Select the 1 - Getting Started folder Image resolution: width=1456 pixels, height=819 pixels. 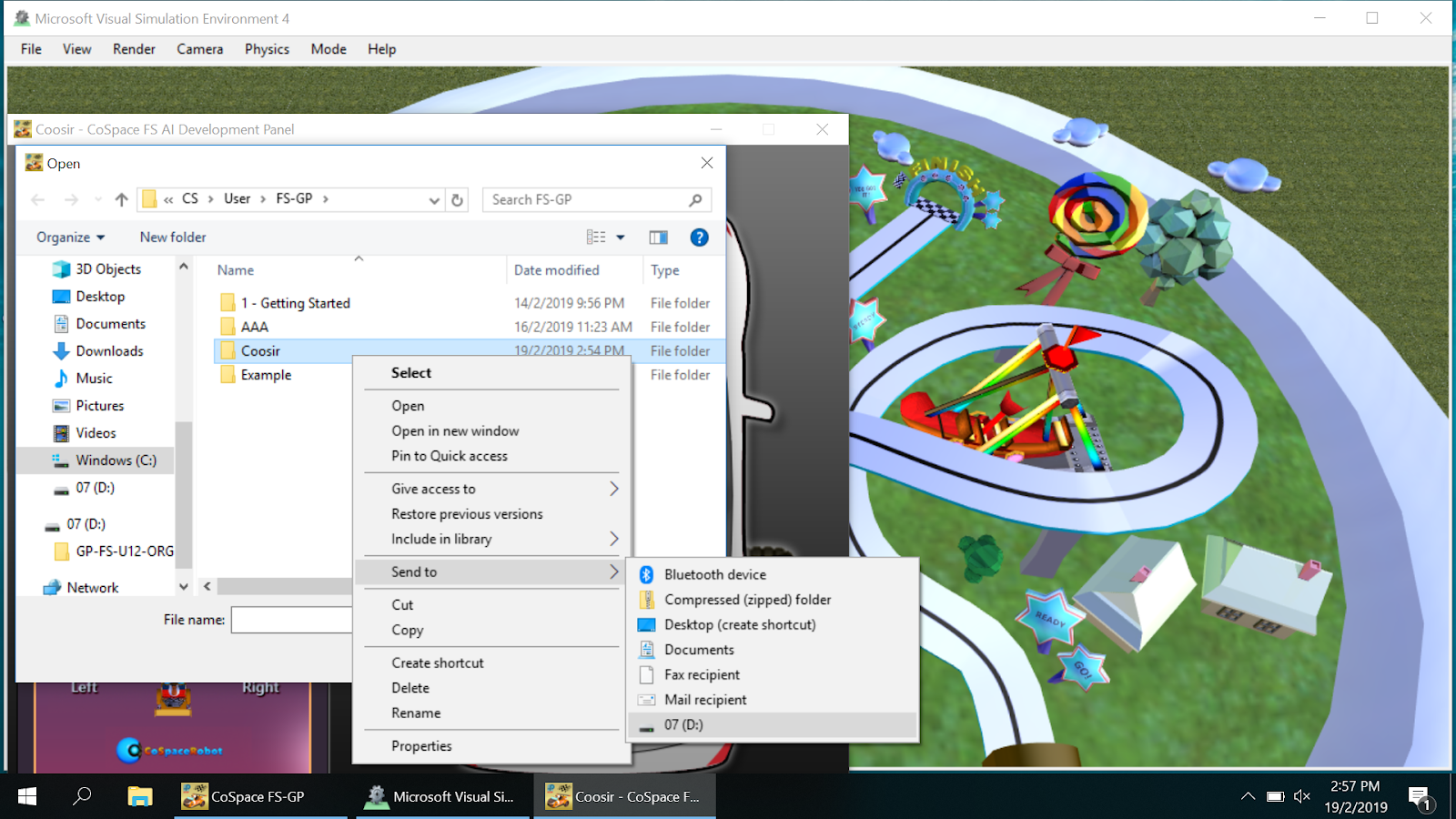pos(285,303)
